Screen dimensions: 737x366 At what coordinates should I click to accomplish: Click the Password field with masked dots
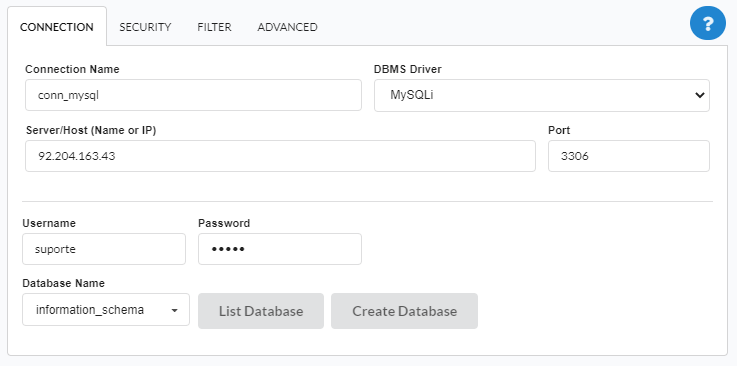click(x=280, y=249)
